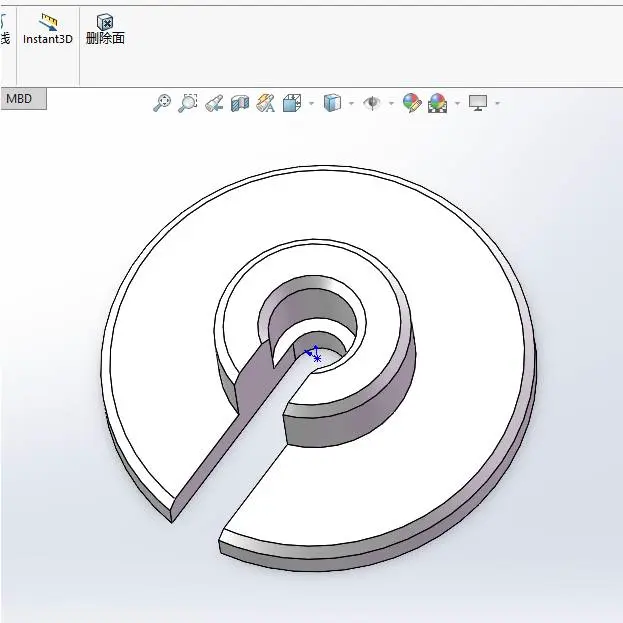This screenshot has height=623, width=623.
Task: Expand the View Orientation dropdown arrow
Action: click(311, 104)
